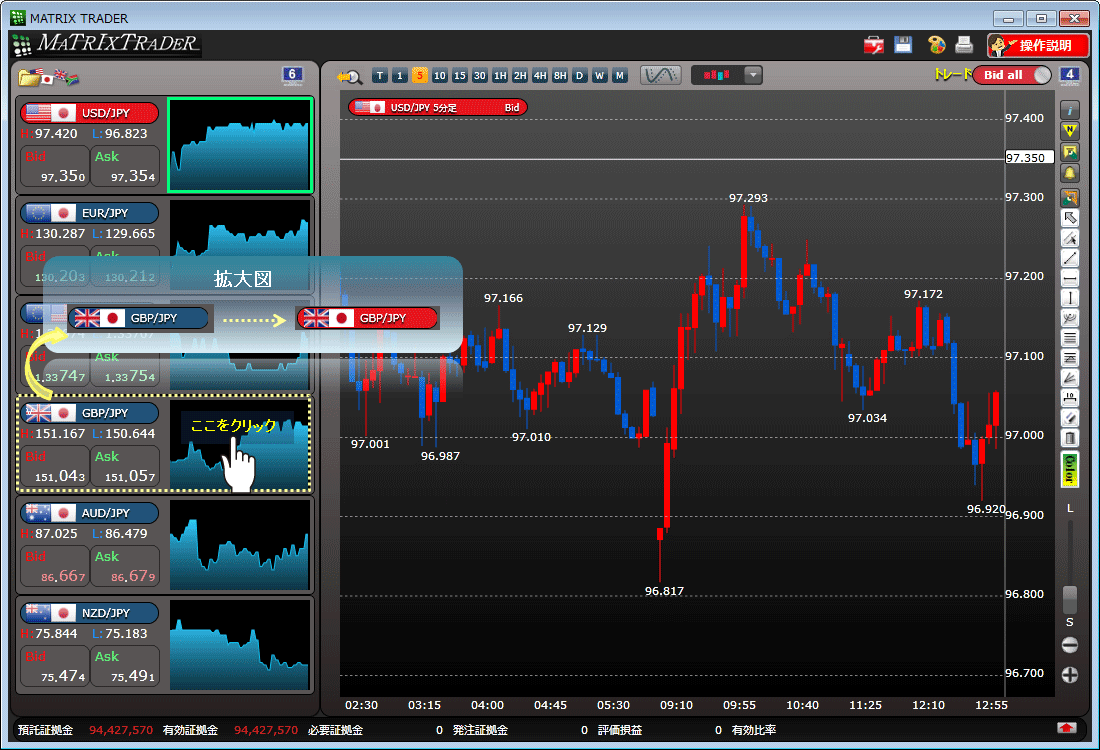Click the printer icon
Screen dimensions: 1100x750
[x=965, y=45]
